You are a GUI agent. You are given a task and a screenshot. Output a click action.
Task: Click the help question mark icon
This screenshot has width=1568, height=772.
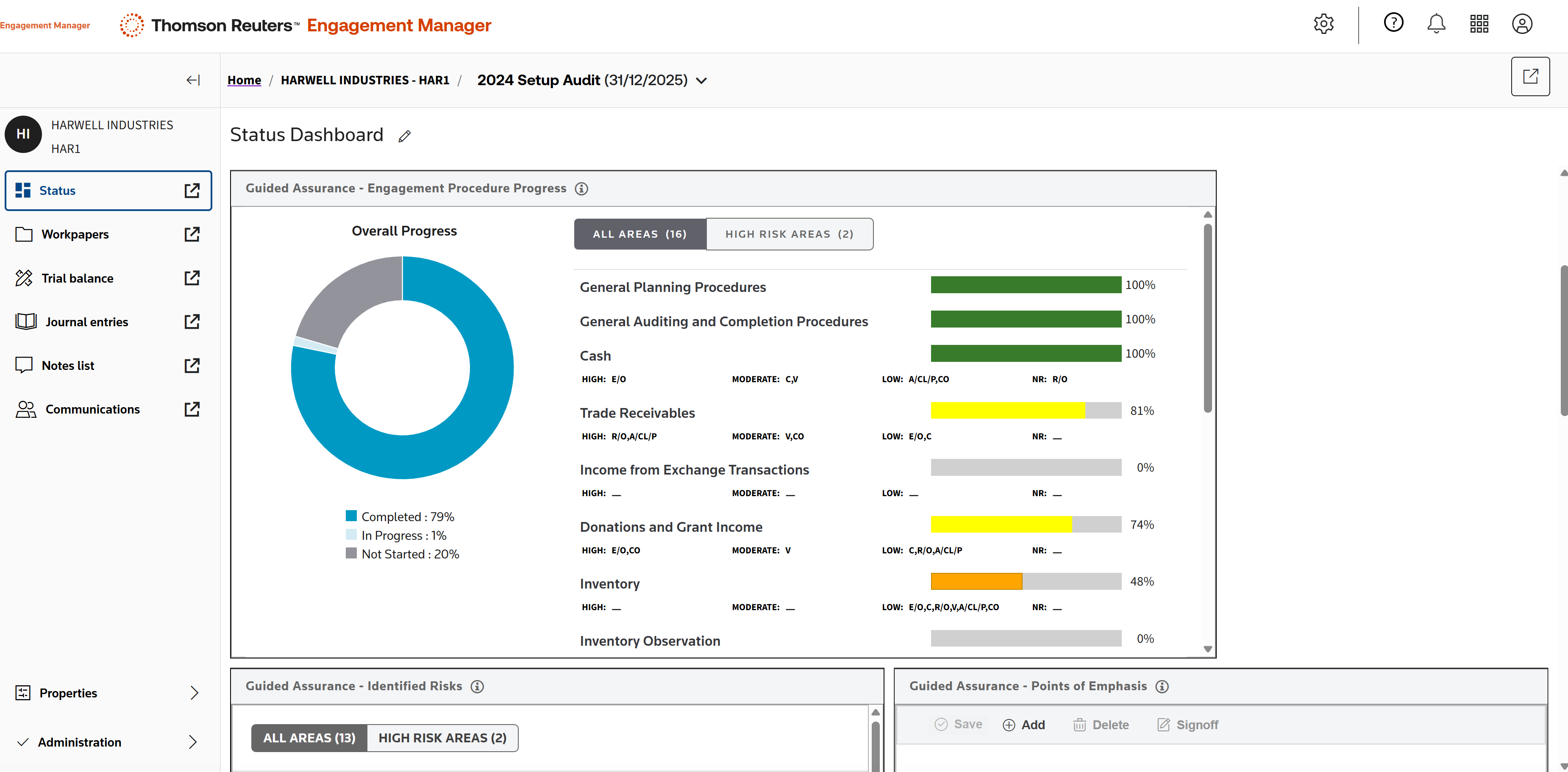[1393, 23]
